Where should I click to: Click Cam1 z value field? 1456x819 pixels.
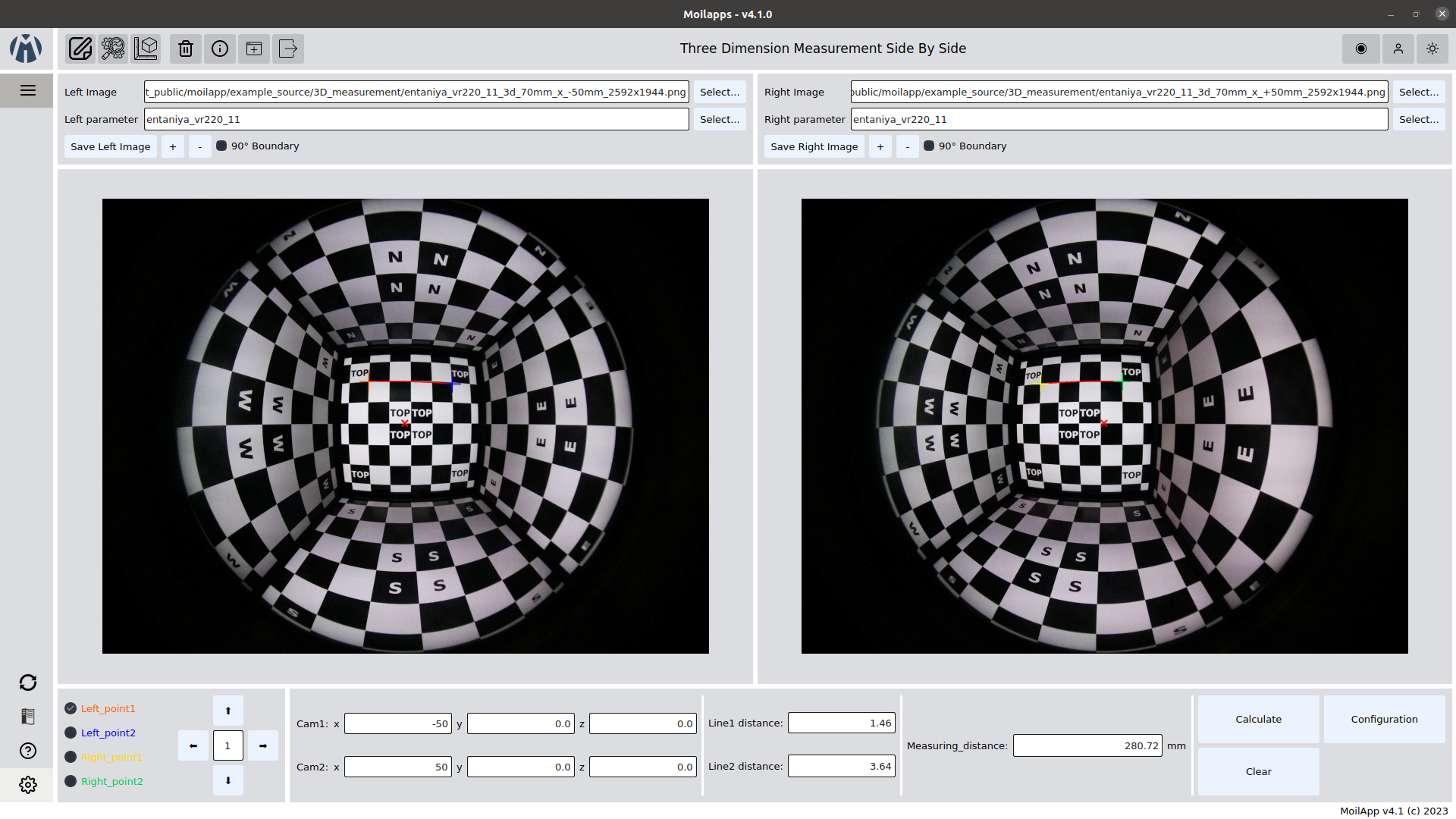coord(643,723)
